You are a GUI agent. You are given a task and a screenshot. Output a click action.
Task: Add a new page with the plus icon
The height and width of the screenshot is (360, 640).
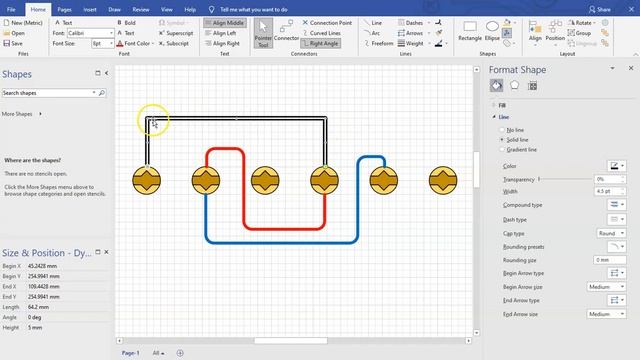pos(180,353)
